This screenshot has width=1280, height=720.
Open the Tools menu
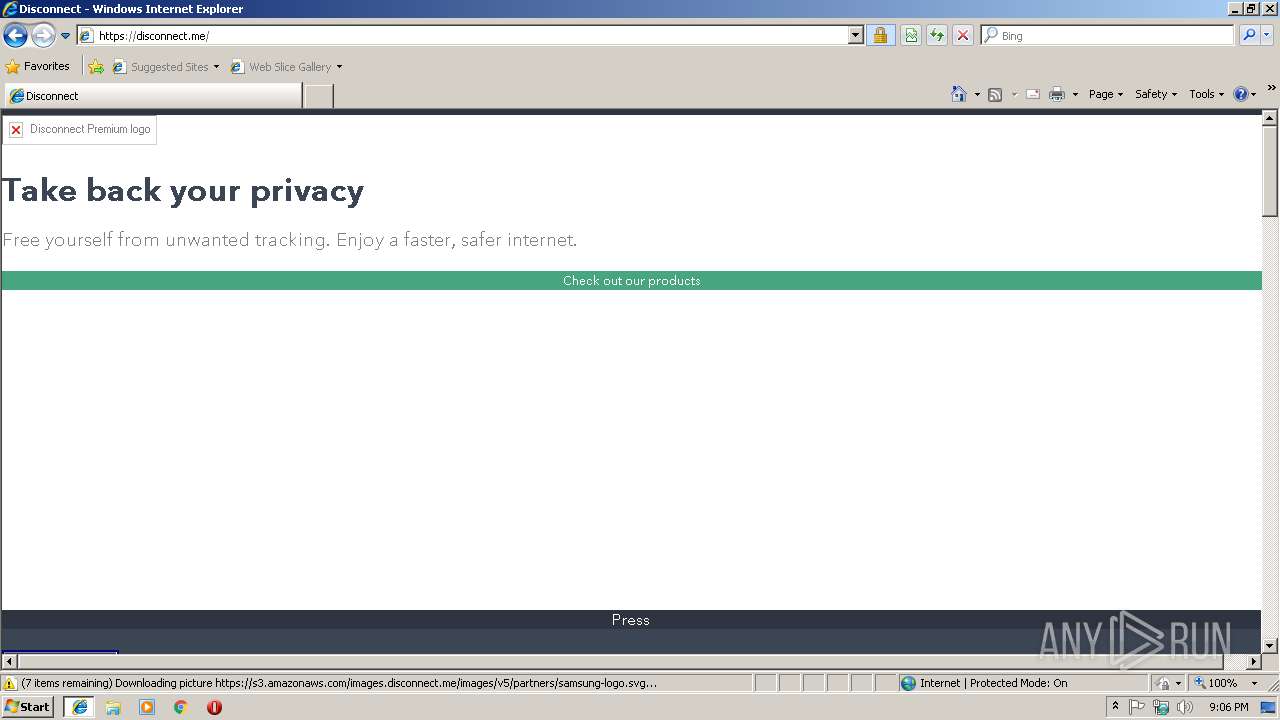pyautogui.click(x=1206, y=94)
